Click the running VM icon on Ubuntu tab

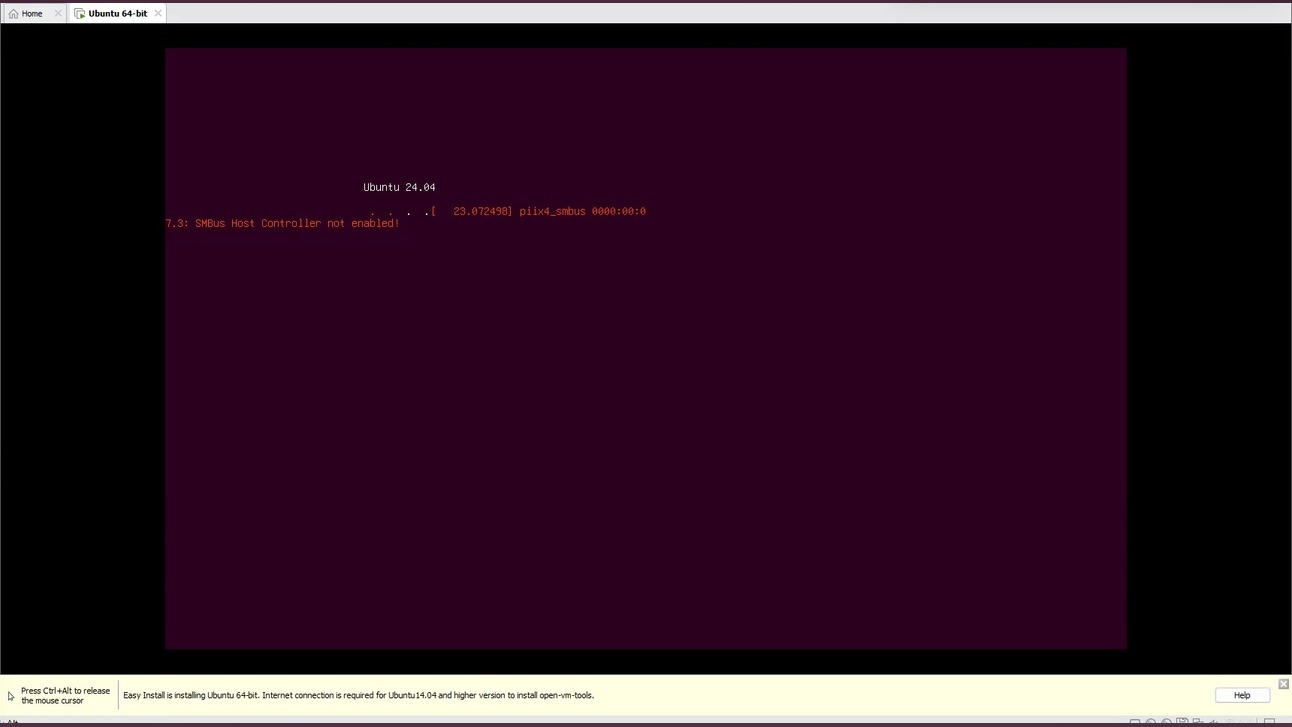[80, 14]
